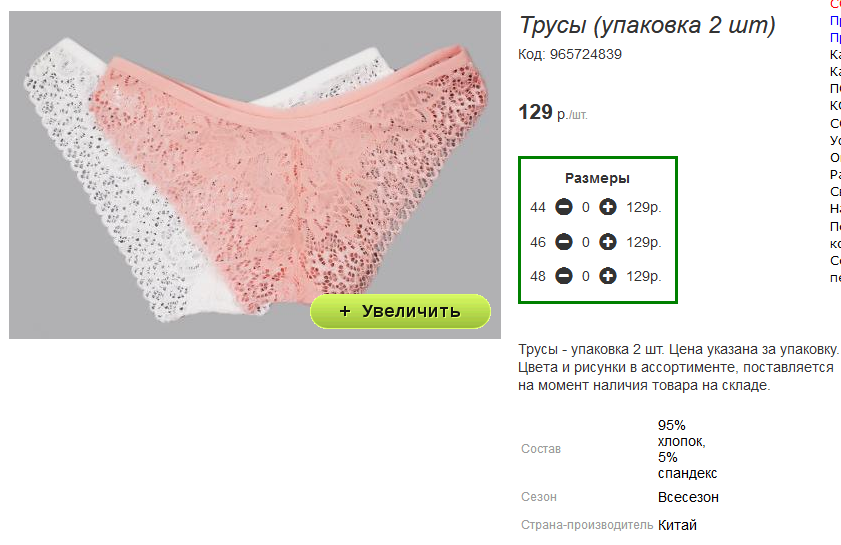The width and height of the screenshot is (841, 545).
Task: Increase quantity for size 44
Action: point(607,207)
